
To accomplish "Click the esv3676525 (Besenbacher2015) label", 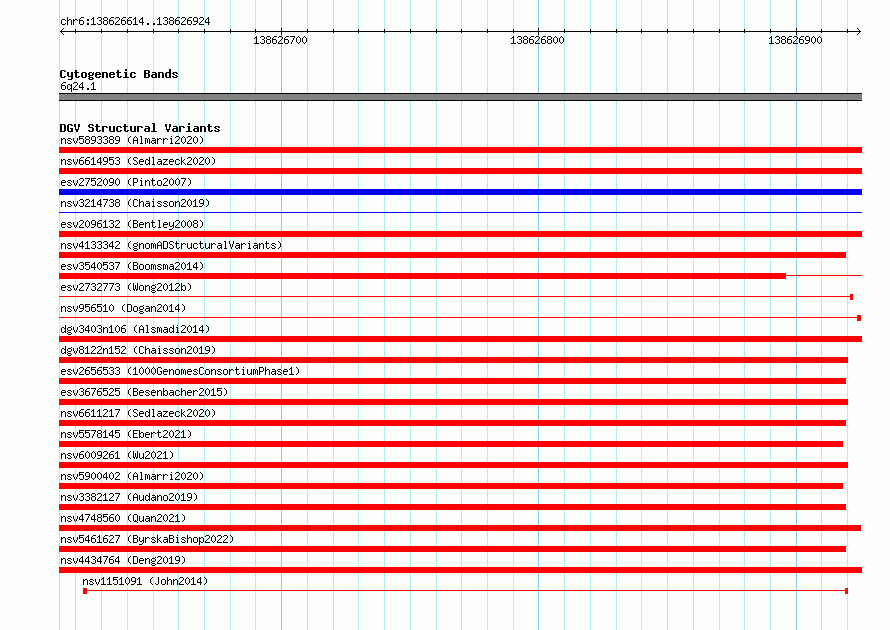I will pyautogui.click(x=144, y=392).
